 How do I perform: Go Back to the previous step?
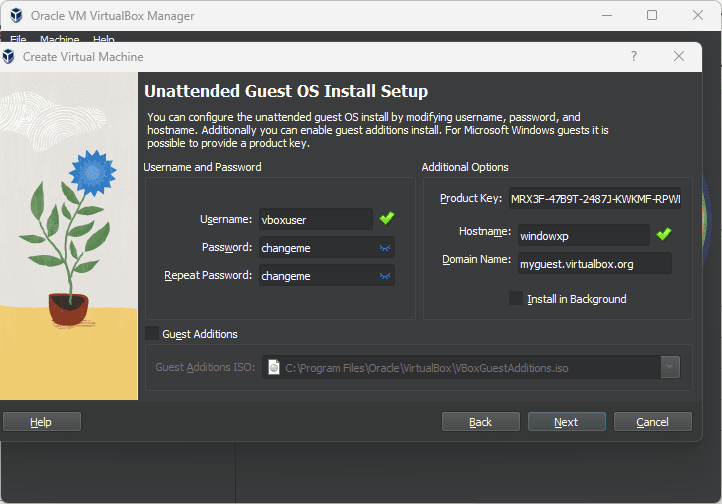(x=480, y=422)
